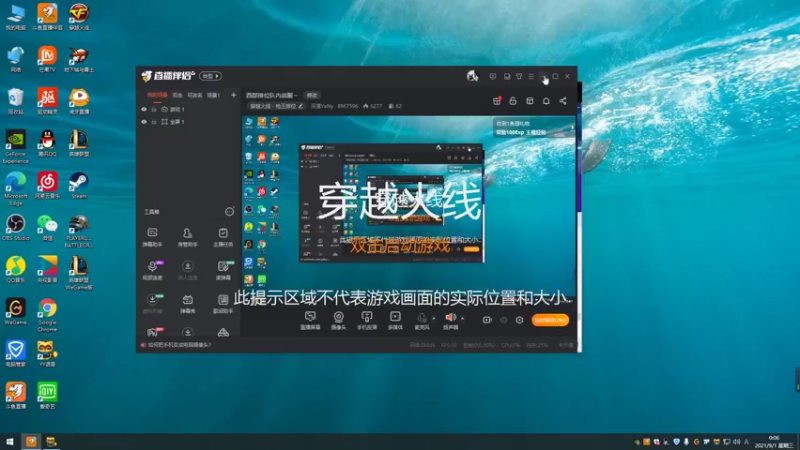Add a screen capture source from bottom toolbar

click(310, 320)
